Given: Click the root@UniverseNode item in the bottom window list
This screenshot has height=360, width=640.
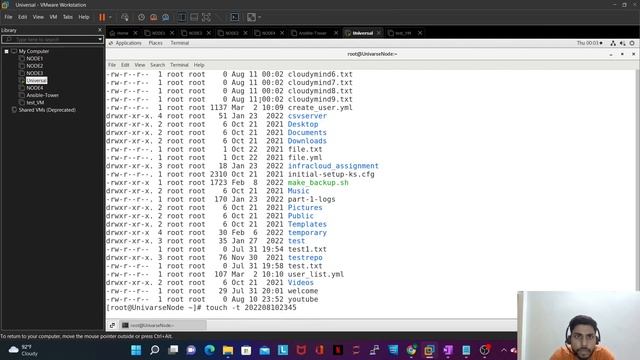Looking at the screenshot, I should 163,325.
